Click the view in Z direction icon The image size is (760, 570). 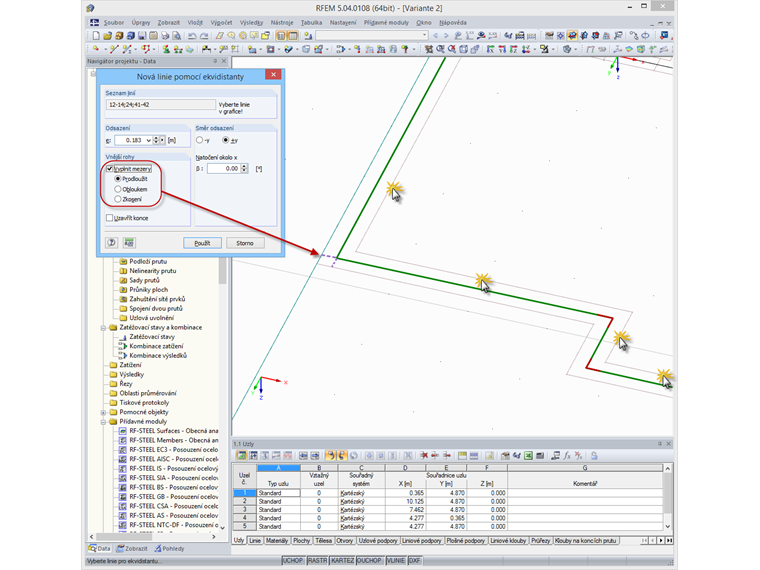click(513, 49)
